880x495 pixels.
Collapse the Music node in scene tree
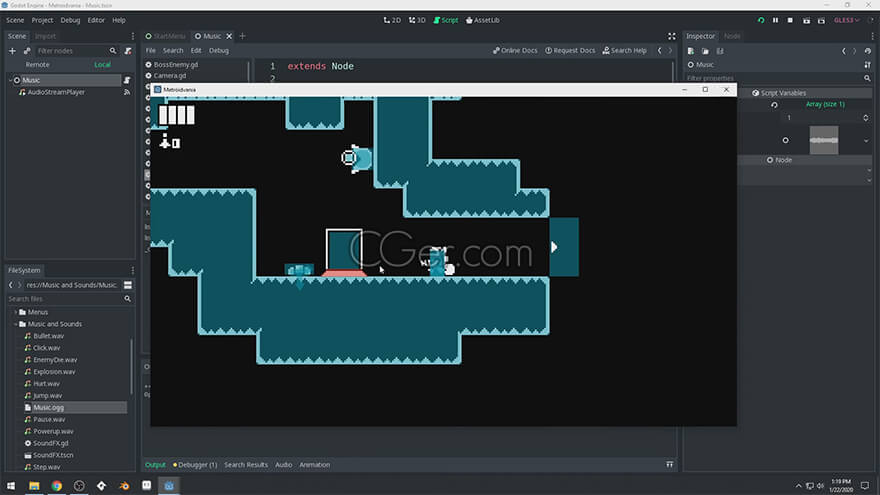click(11, 80)
